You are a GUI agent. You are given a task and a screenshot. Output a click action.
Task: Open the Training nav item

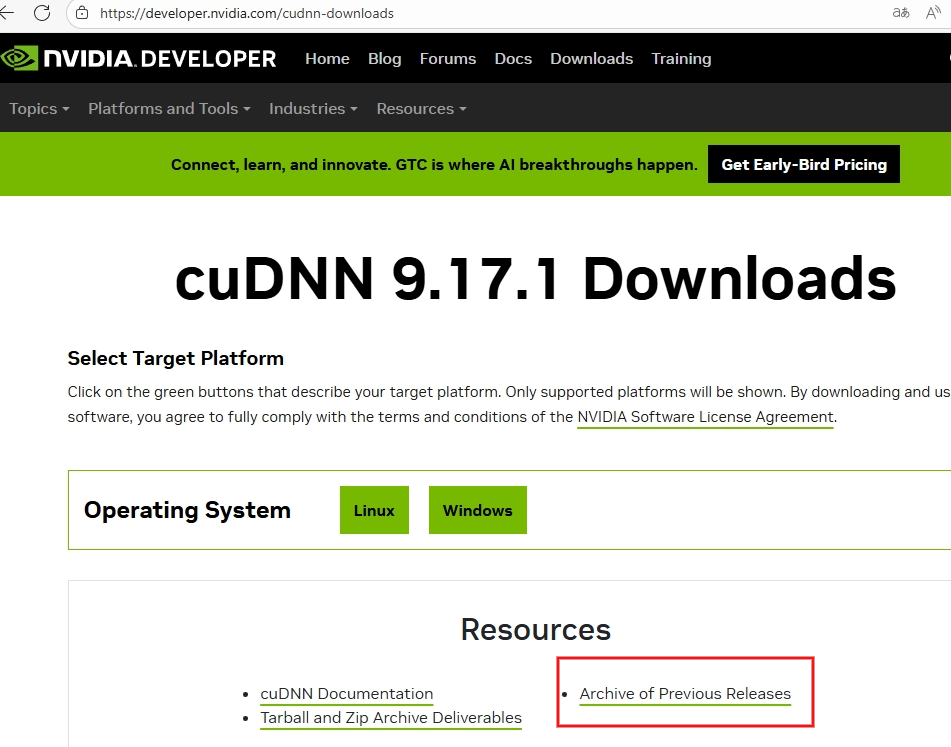(x=681, y=59)
